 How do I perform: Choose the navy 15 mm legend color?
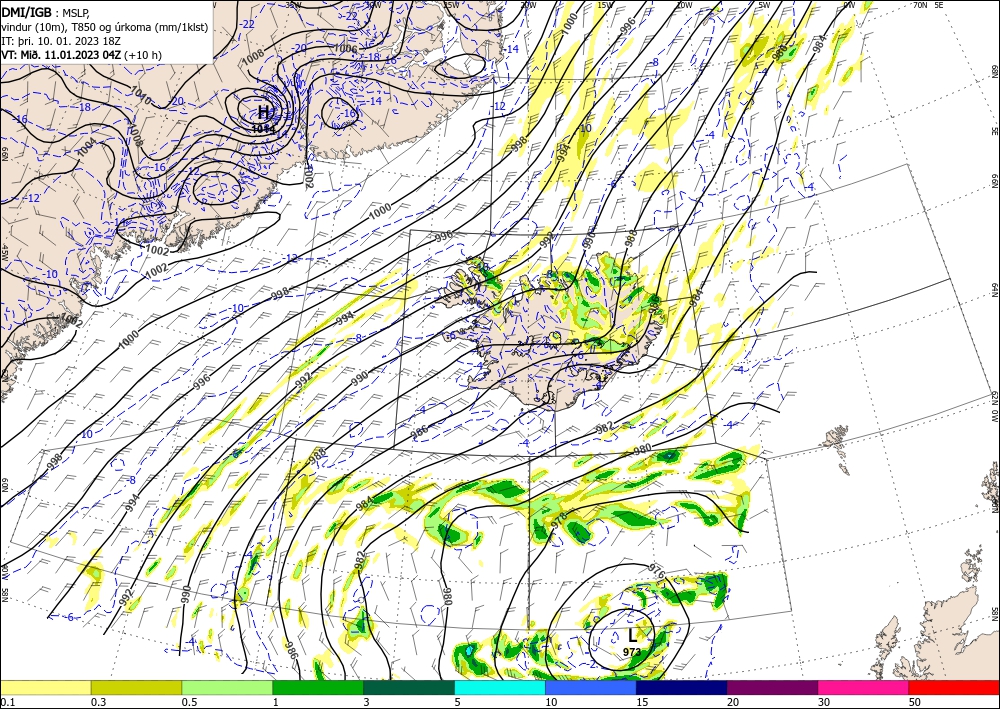[x=682, y=687]
